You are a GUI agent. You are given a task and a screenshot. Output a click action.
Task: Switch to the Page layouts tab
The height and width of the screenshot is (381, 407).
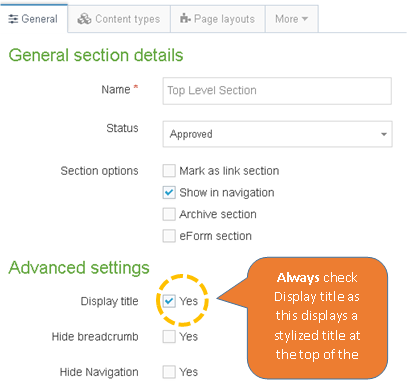(x=218, y=19)
